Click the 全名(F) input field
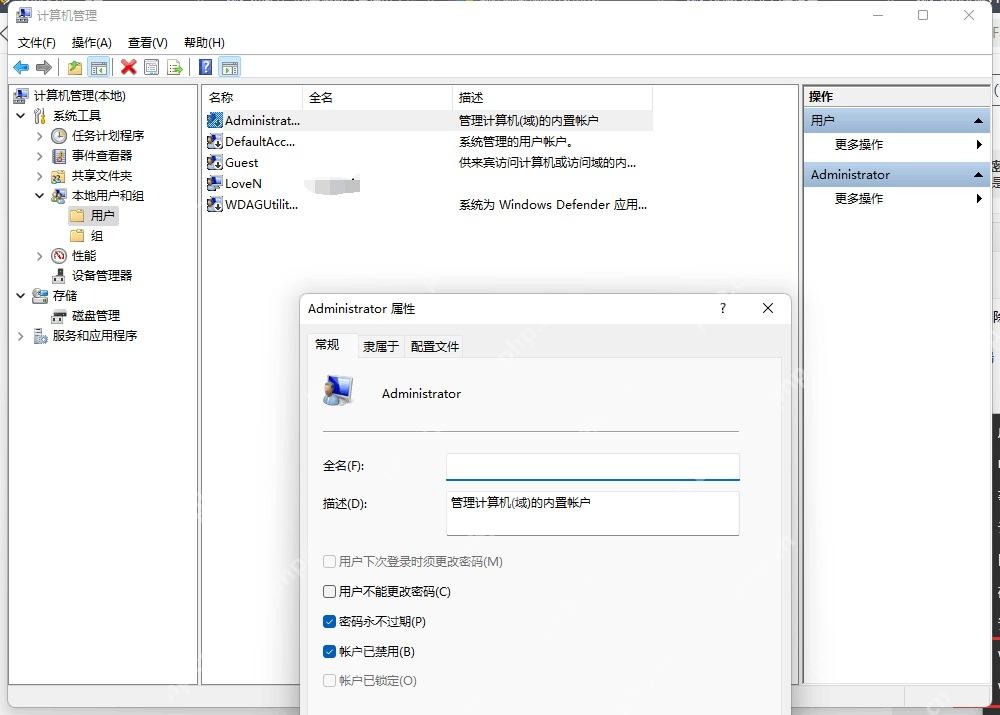This screenshot has width=1000, height=715. click(592, 466)
